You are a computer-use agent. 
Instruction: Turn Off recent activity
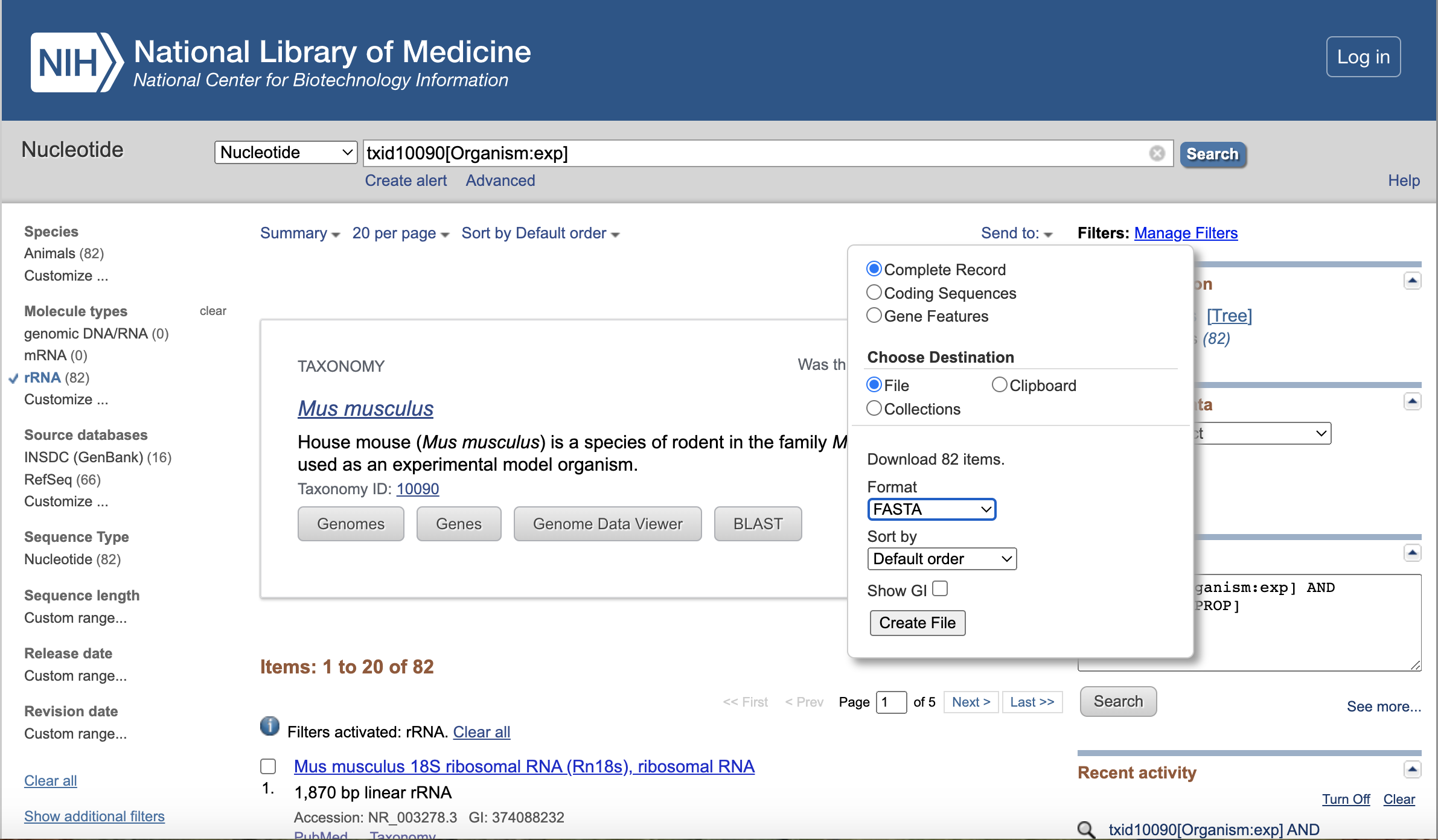click(1346, 799)
